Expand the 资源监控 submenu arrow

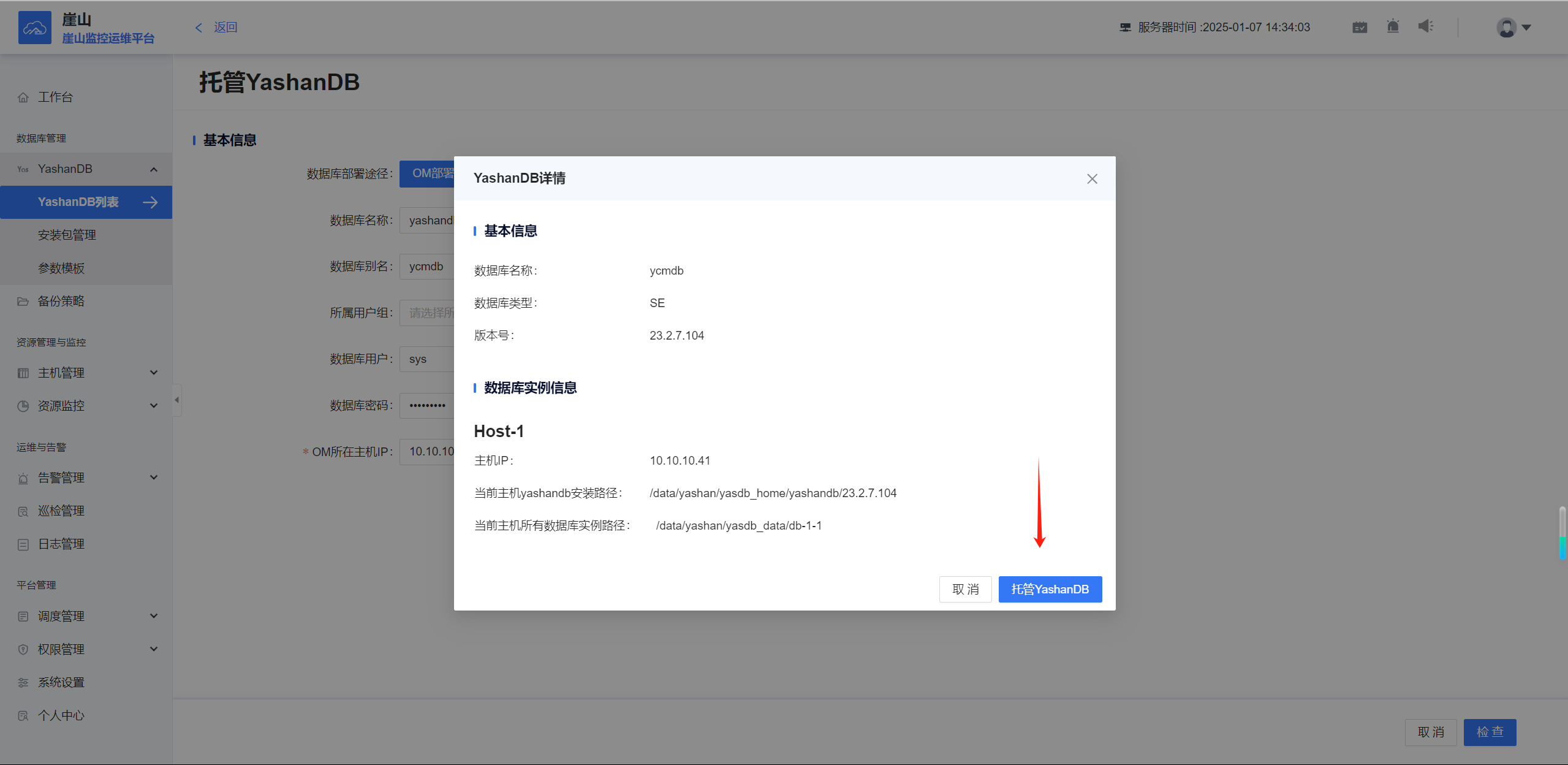(154, 406)
